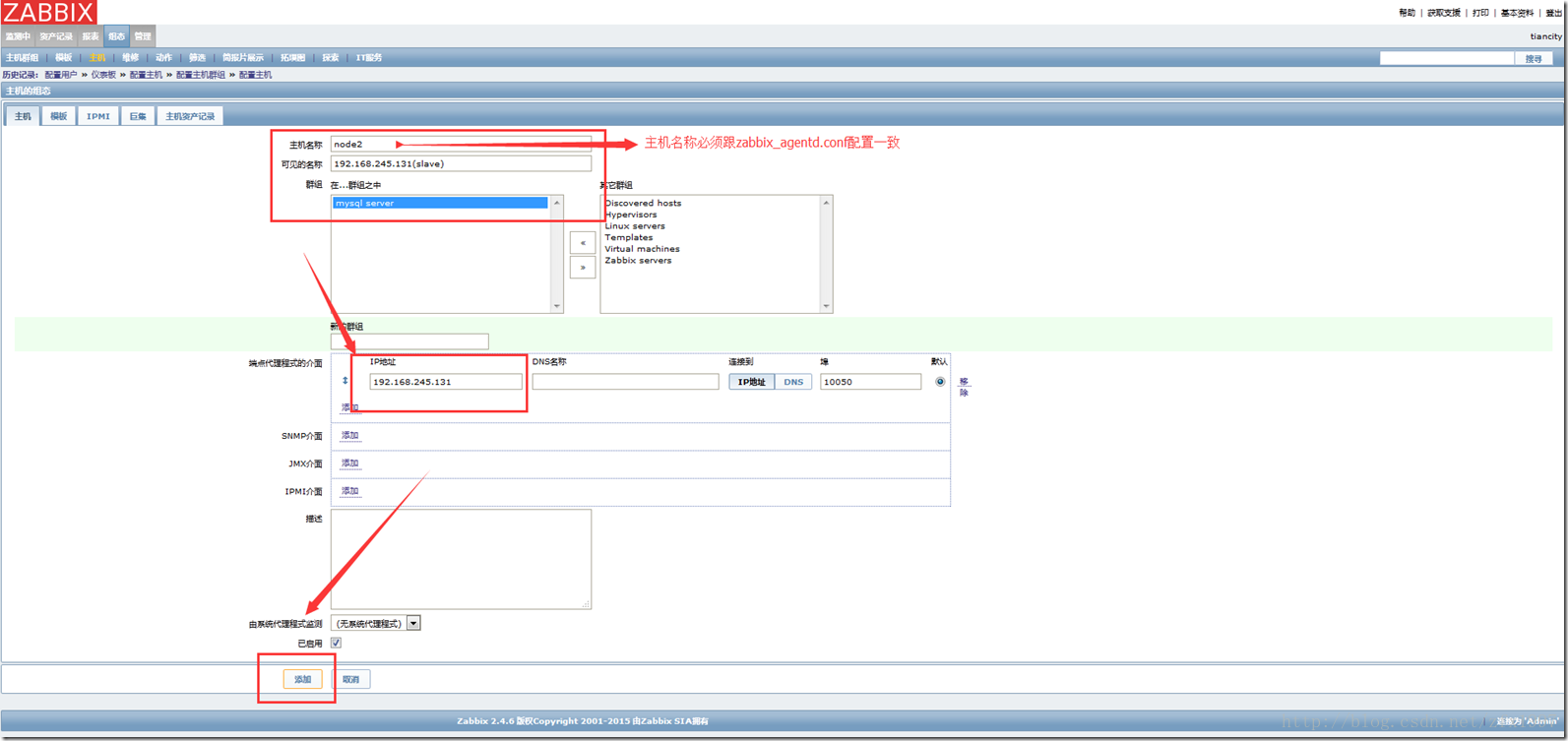Click 添加 link under agent interface

tap(349, 407)
